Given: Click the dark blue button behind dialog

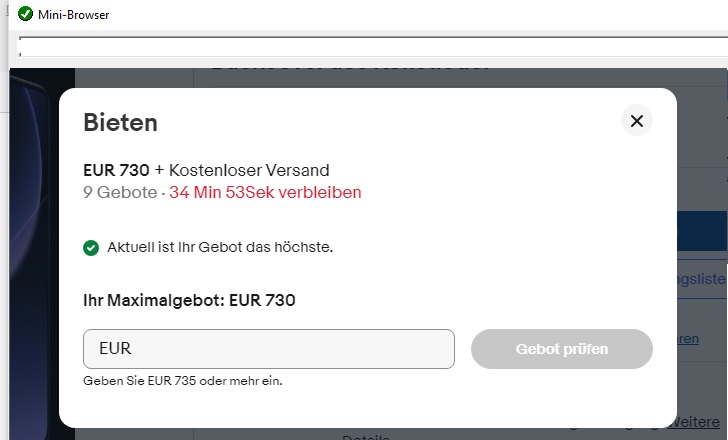Looking at the screenshot, I should click(701, 230).
